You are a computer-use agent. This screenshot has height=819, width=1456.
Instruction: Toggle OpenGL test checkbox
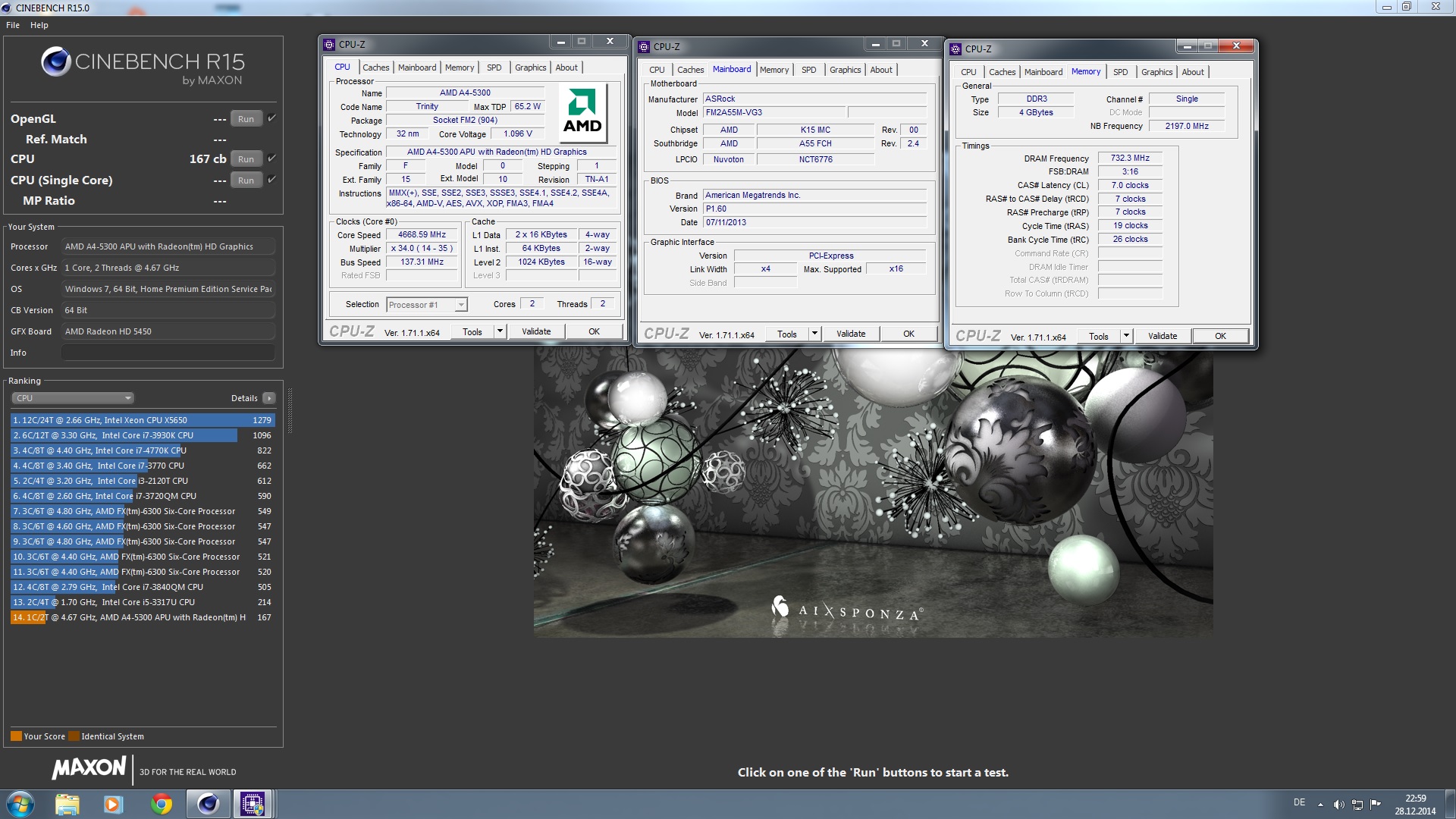pos(271,118)
